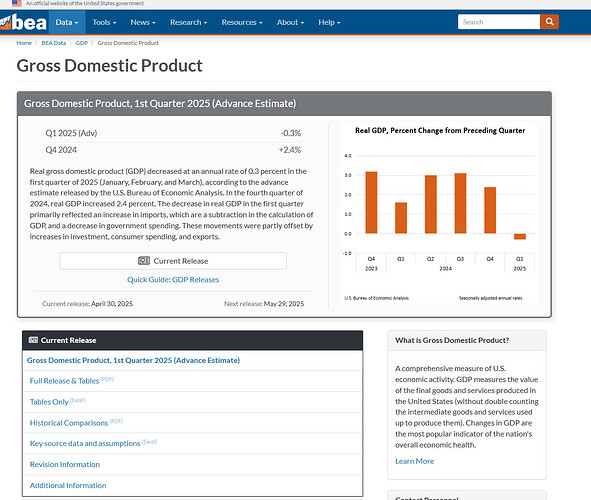Open the About dropdown

click(290, 22)
